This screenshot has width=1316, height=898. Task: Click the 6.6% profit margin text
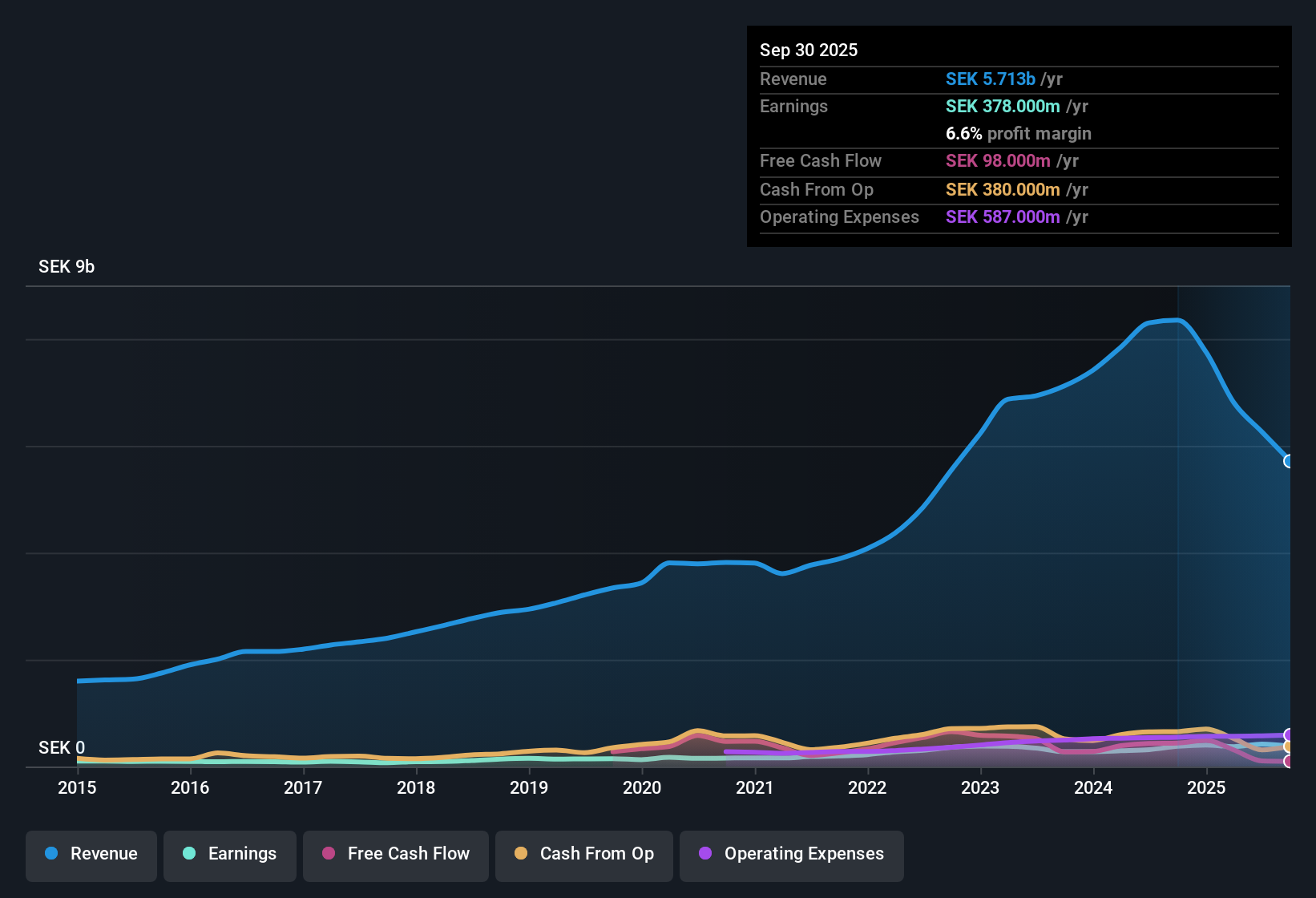click(1018, 134)
